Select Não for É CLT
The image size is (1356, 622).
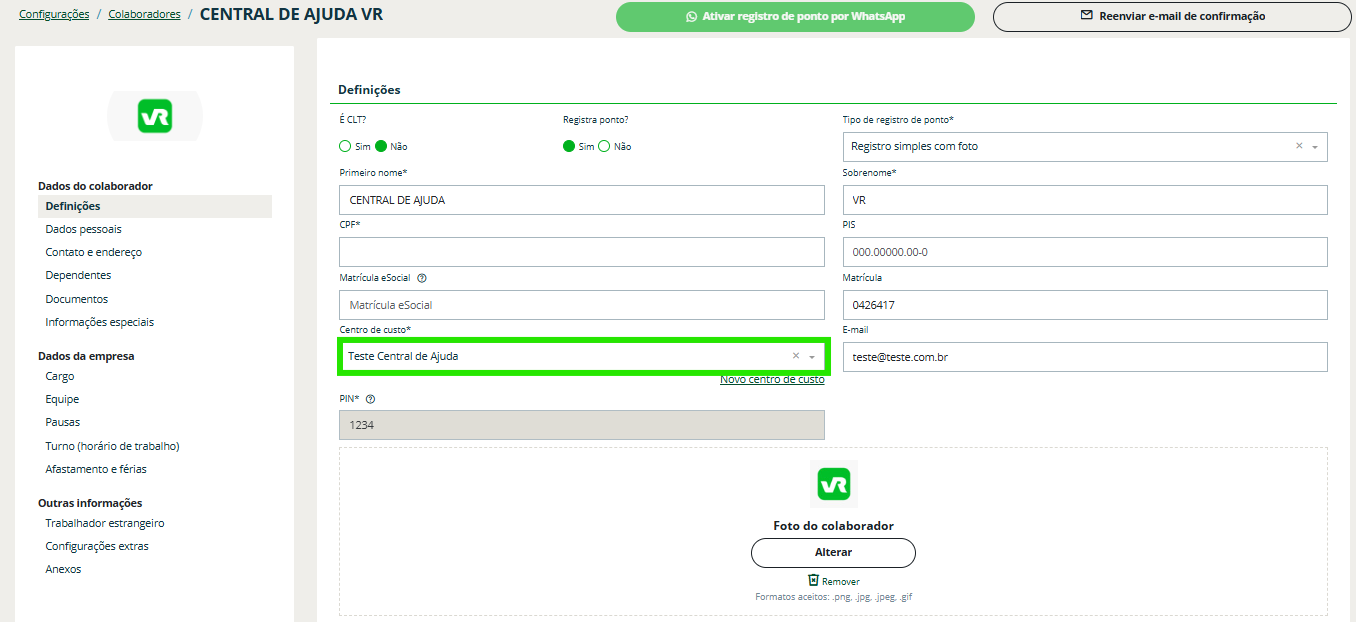[x=381, y=146]
